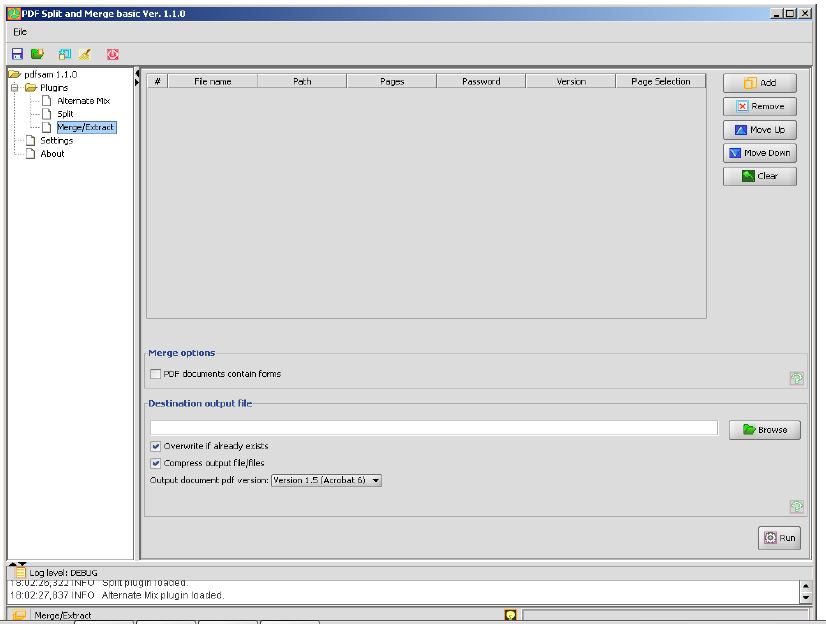Screen dimensions: 826x624
Task: Click the red Exit toolbar icon
Action: (x=113, y=54)
